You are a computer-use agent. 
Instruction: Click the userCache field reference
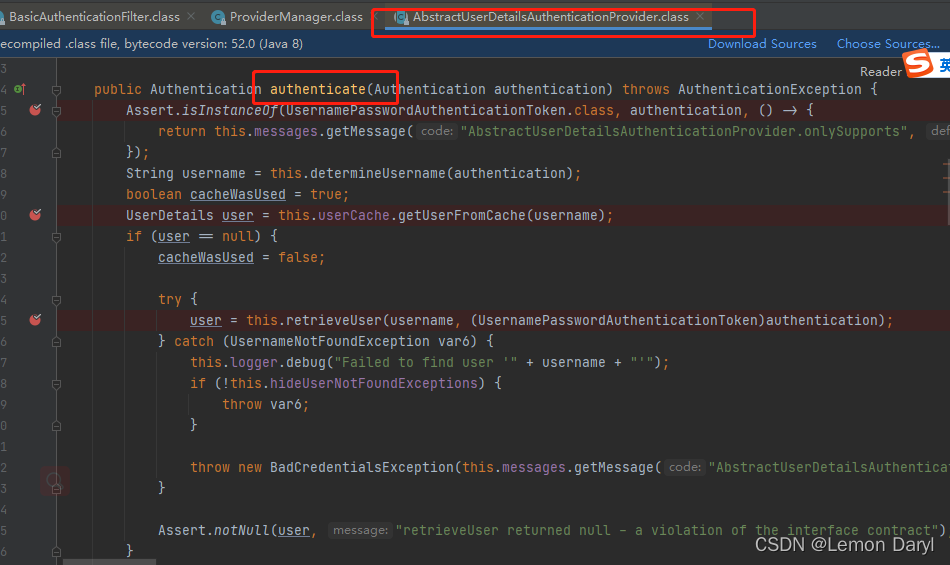click(x=354, y=215)
